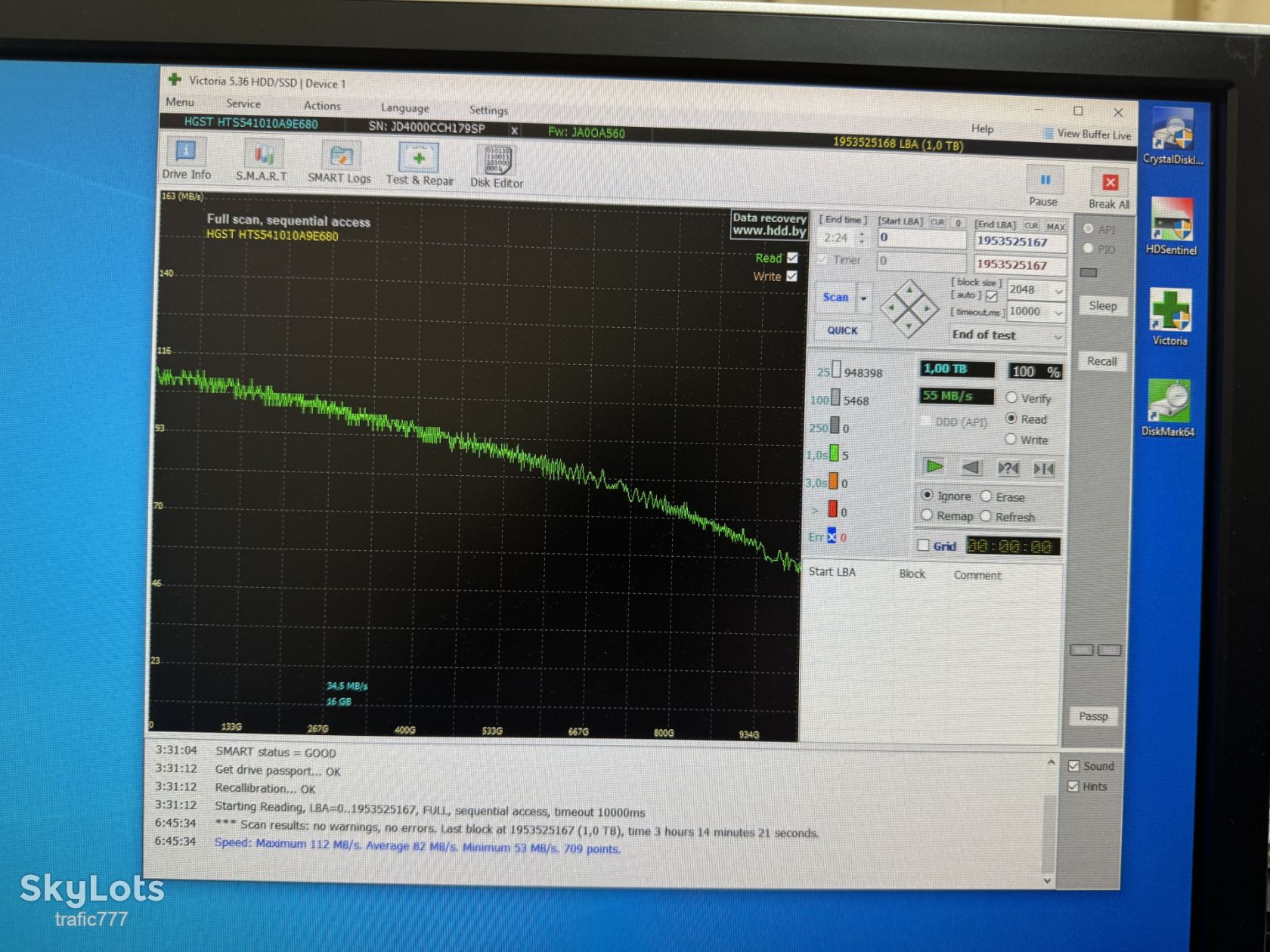The image size is (1270, 952).
Task: Click the Start LBA input field
Action: click(x=922, y=238)
